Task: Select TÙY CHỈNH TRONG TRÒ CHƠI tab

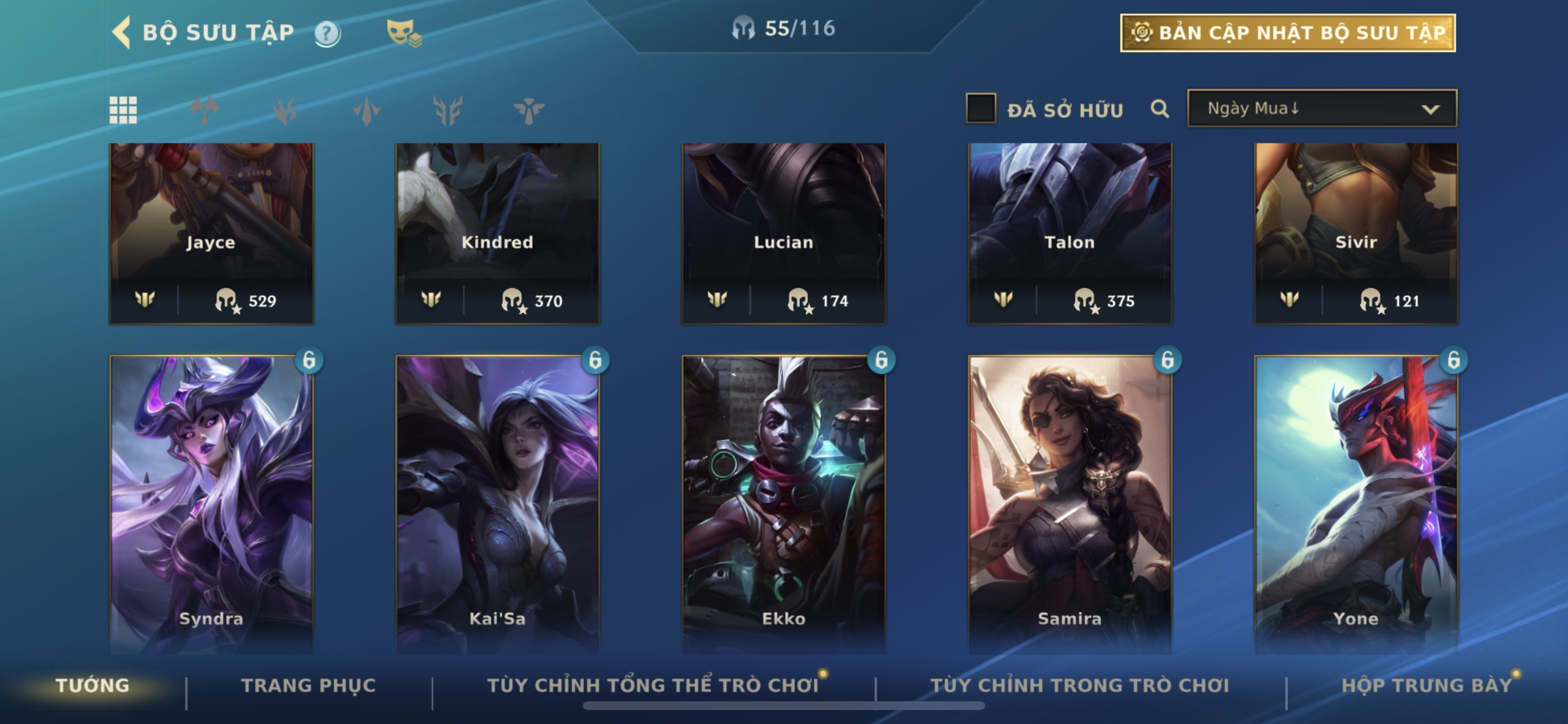Action: (x=1079, y=686)
